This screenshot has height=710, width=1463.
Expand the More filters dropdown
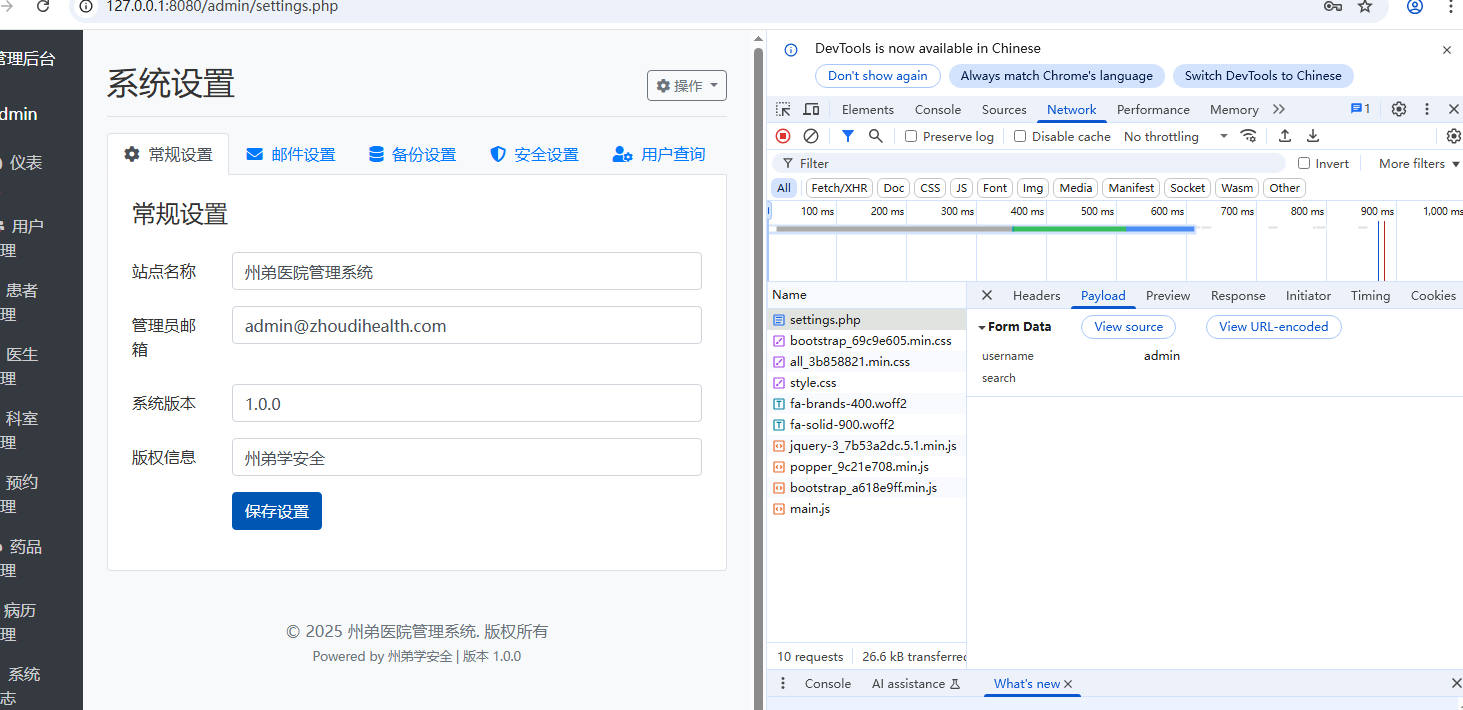(1419, 163)
